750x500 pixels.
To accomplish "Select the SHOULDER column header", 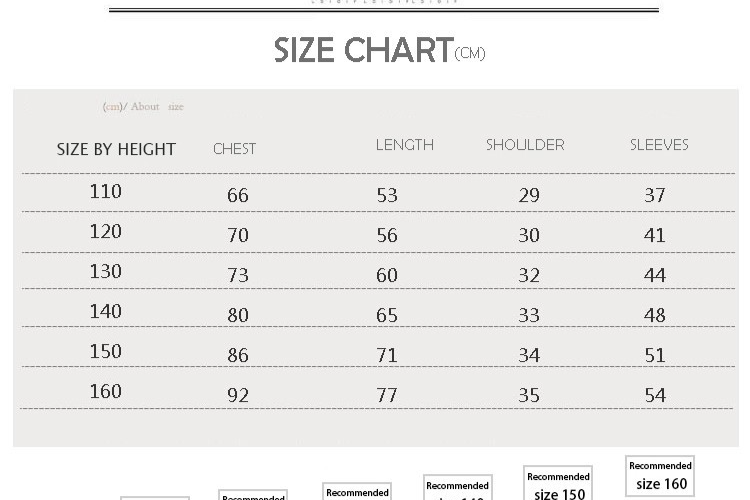I will coord(525,145).
